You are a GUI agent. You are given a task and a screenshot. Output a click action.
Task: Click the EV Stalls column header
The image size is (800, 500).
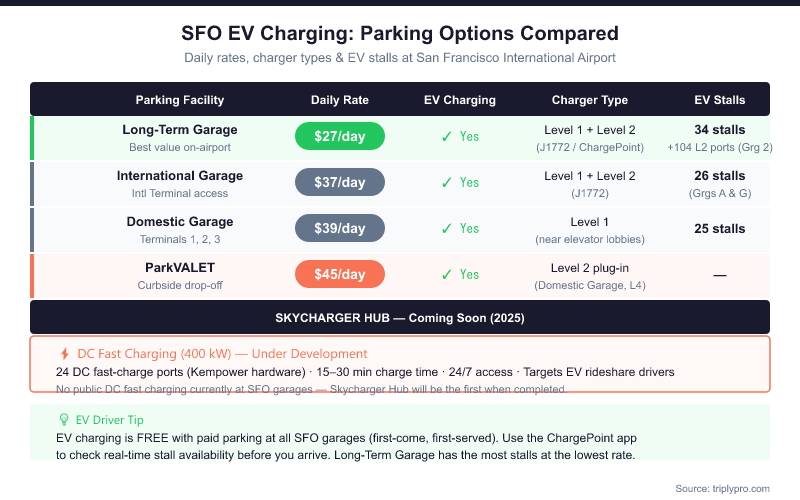point(719,100)
